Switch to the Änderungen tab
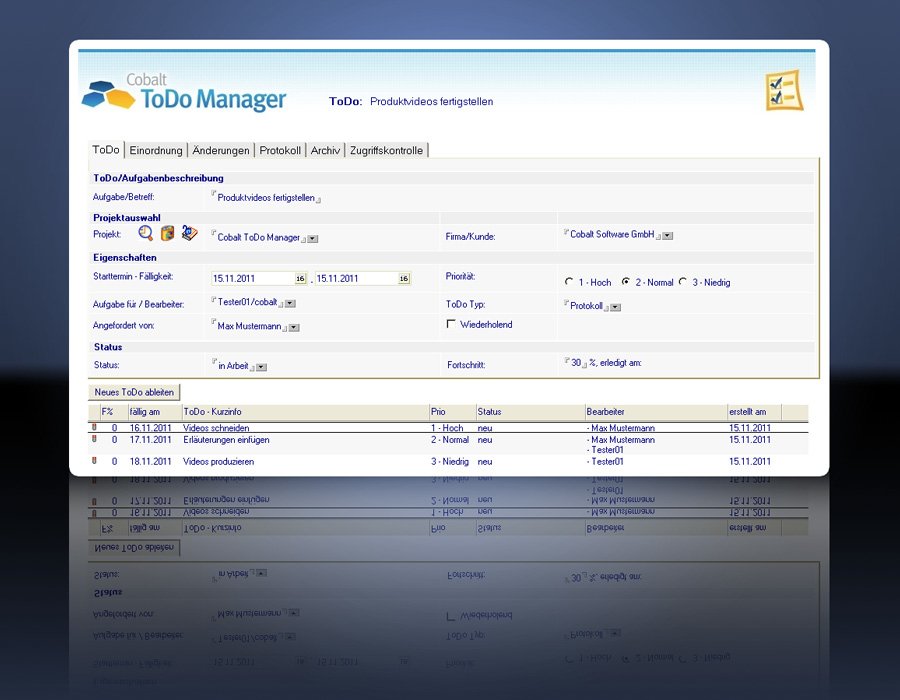900x700 pixels. tap(221, 150)
